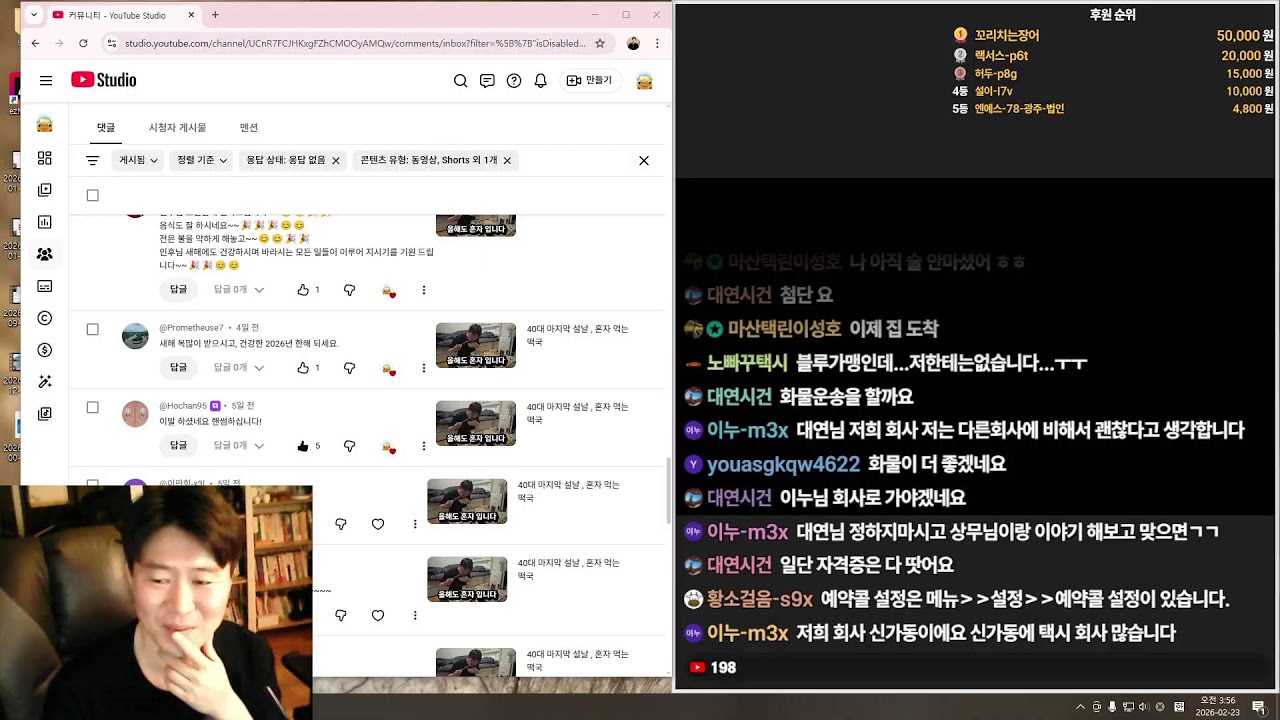Open volume control in the taskbar
Screen dimensions: 1280x720
click(1143, 707)
